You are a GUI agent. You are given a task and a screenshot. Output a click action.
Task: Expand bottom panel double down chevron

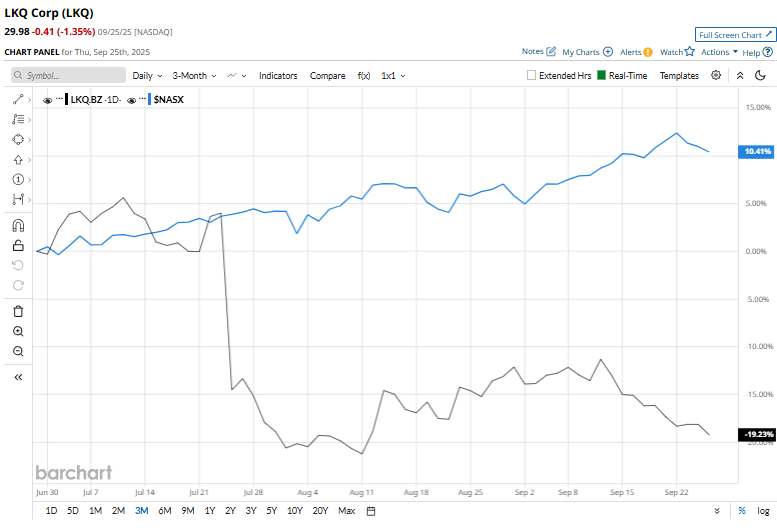pyautogui.click(x=717, y=511)
